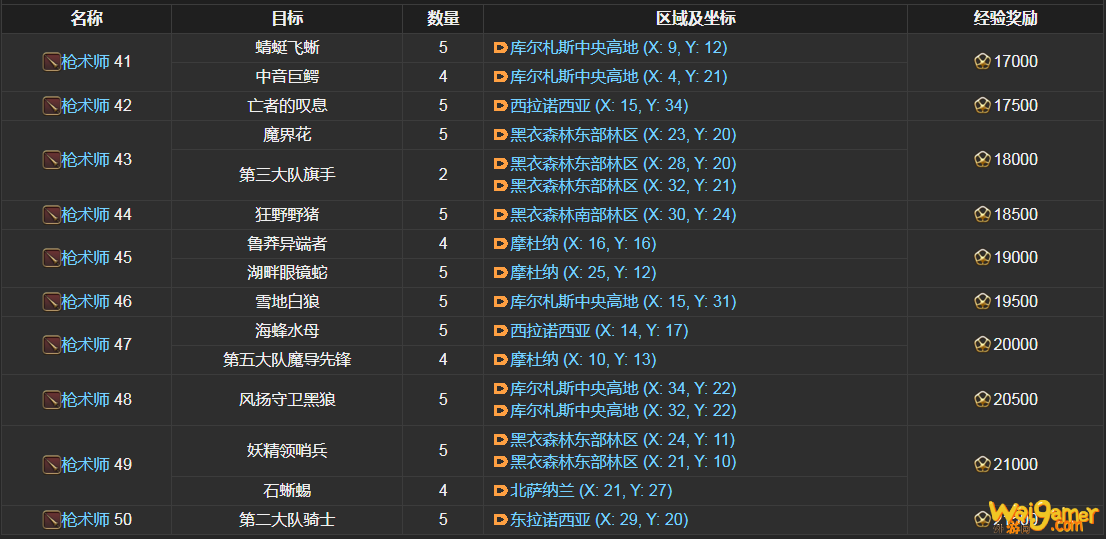
Task: Select the target 魔界花
Action: tap(287, 135)
